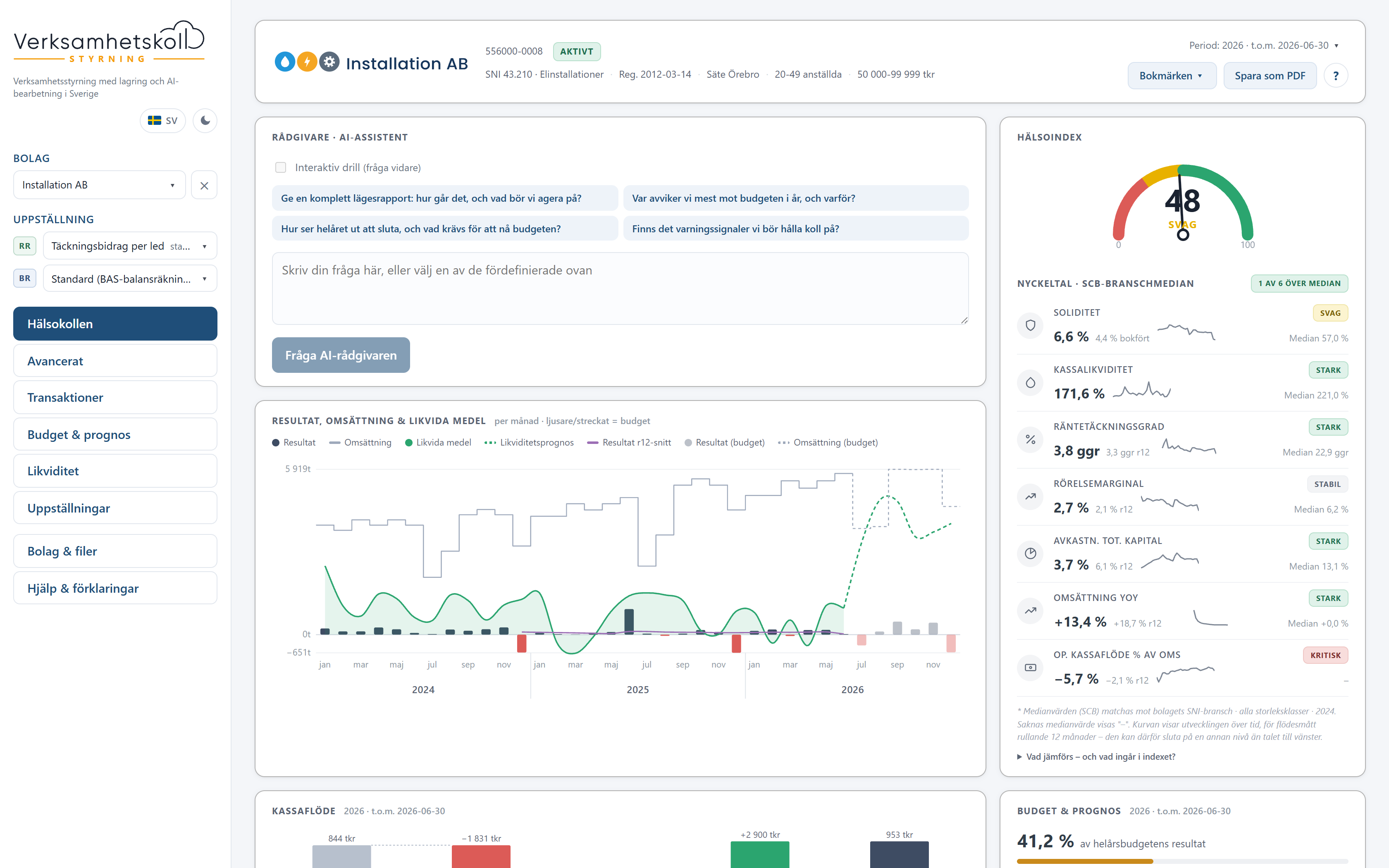Go to the Likviditet menu item
Screen dimensions: 1389x868
pyautogui.click(x=115, y=471)
